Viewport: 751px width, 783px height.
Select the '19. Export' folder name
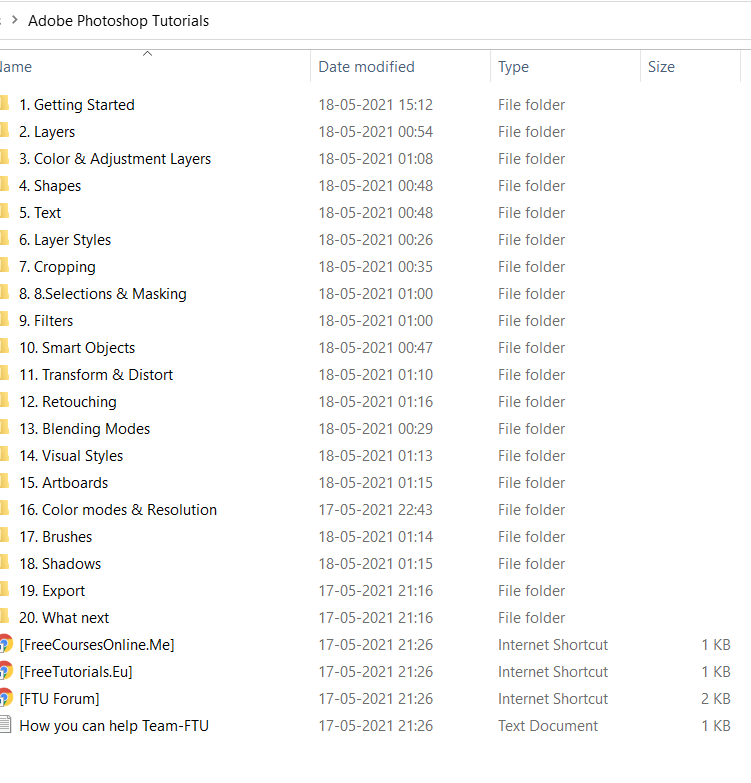tap(52, 590)
